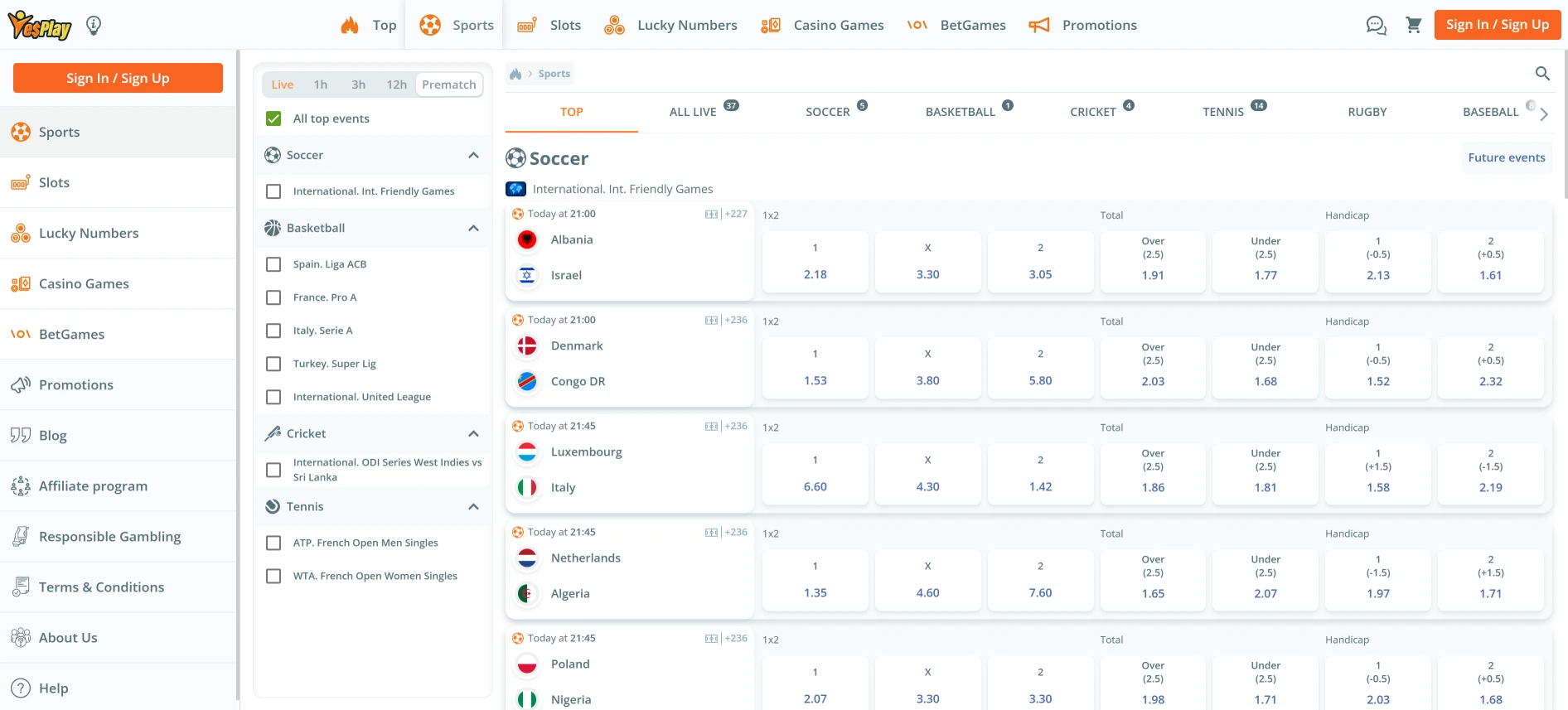The height and width of the screenshot is (710, 1568).
Task: Click the Blog quote icon
Action: tap(21, 435)
